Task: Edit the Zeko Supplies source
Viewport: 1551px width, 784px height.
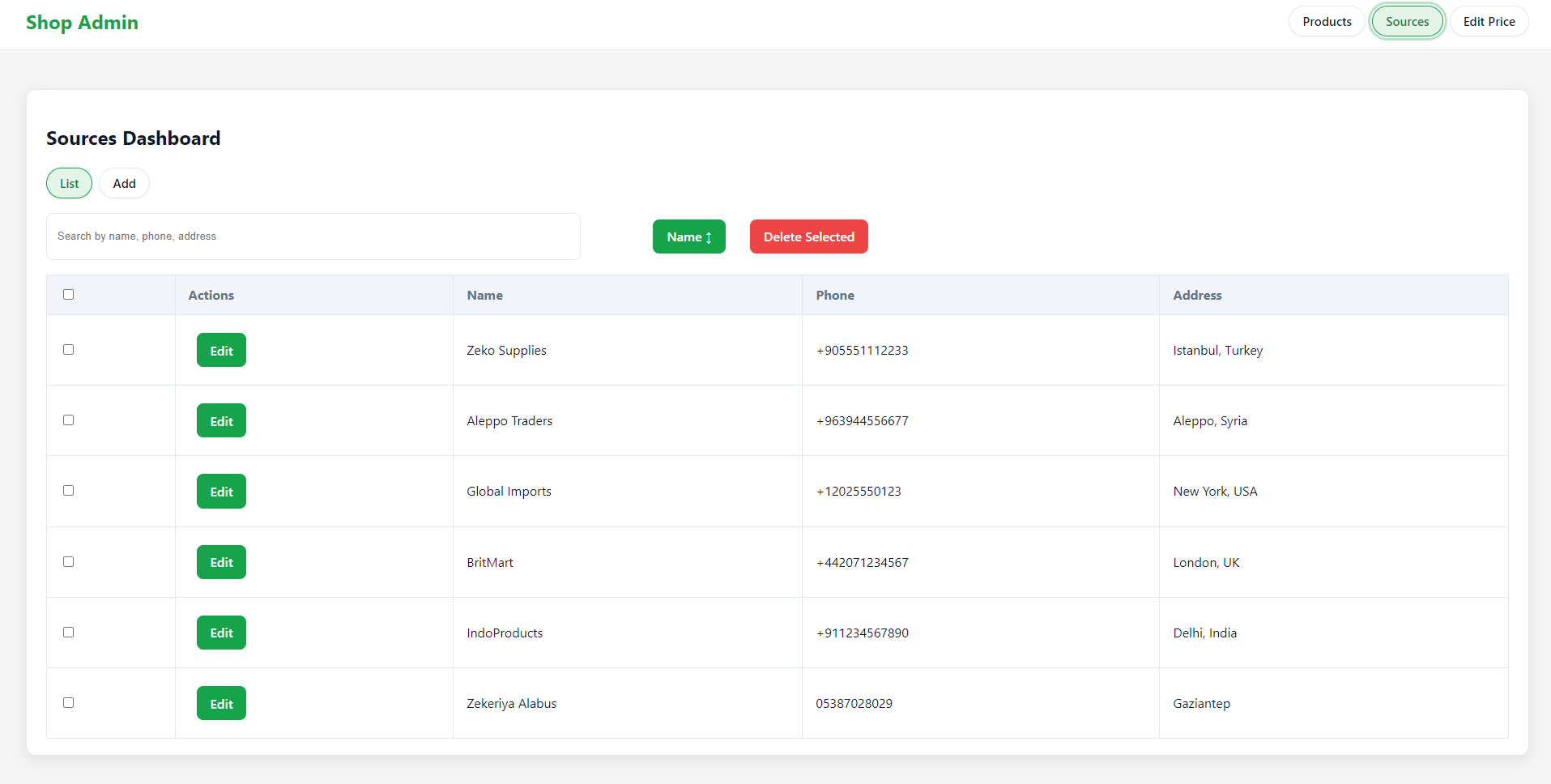Action: 221,351
